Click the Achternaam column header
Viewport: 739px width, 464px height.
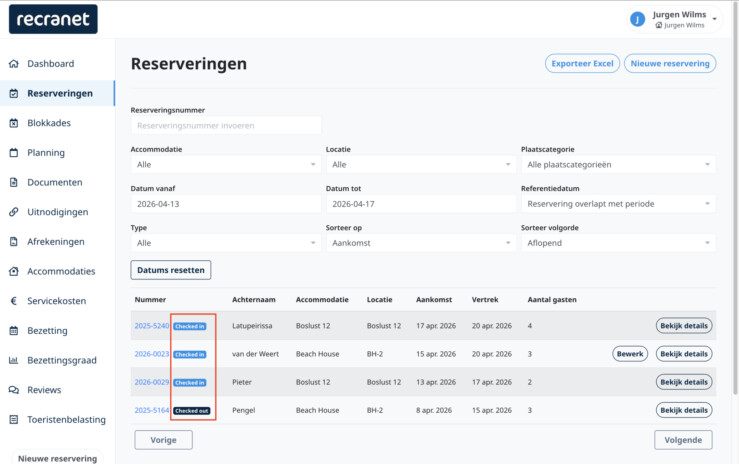click(x=254, y=300)
